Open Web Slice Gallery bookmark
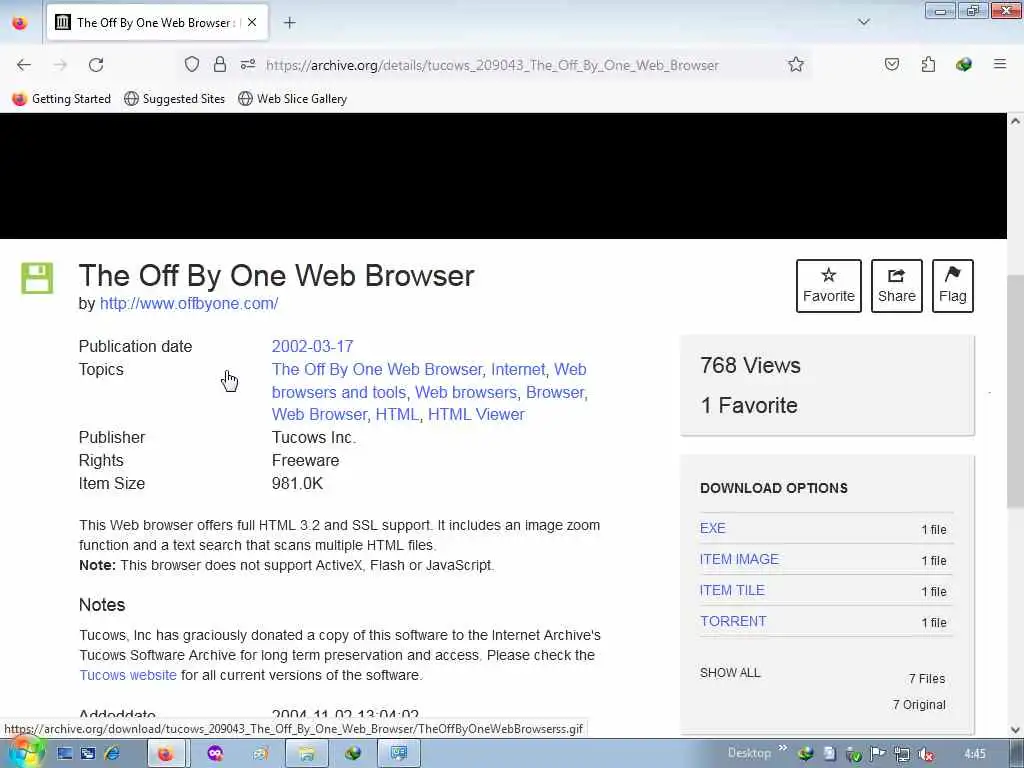 (293, 99)
